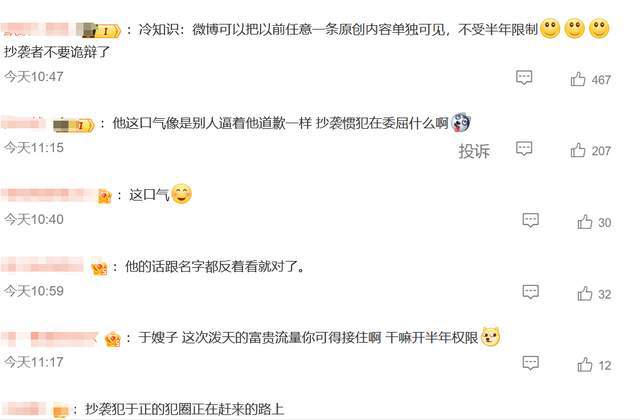Open profile of first commenter's blurred username
Image resolution: width=640 pixels, height=420 pixels.
41,29
